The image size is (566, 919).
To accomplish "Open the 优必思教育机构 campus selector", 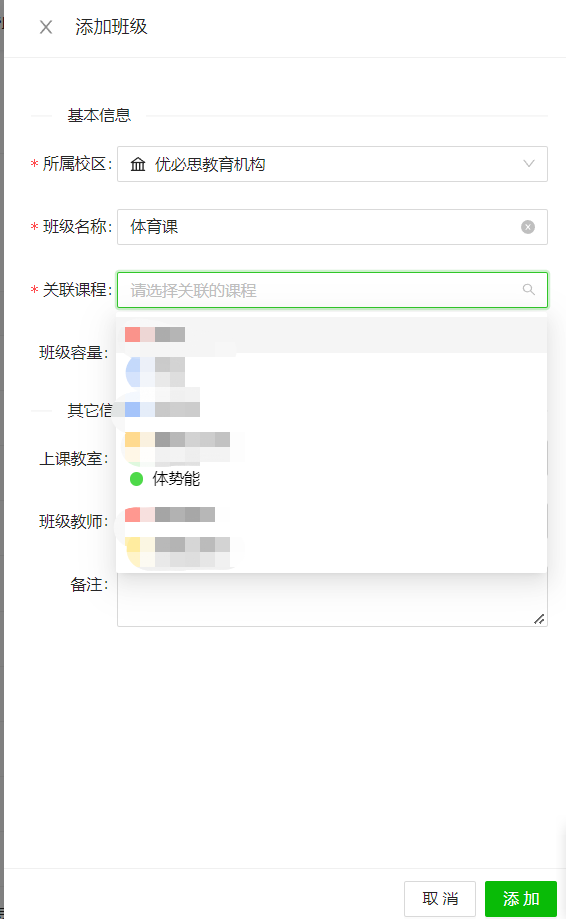I will 332,164.
